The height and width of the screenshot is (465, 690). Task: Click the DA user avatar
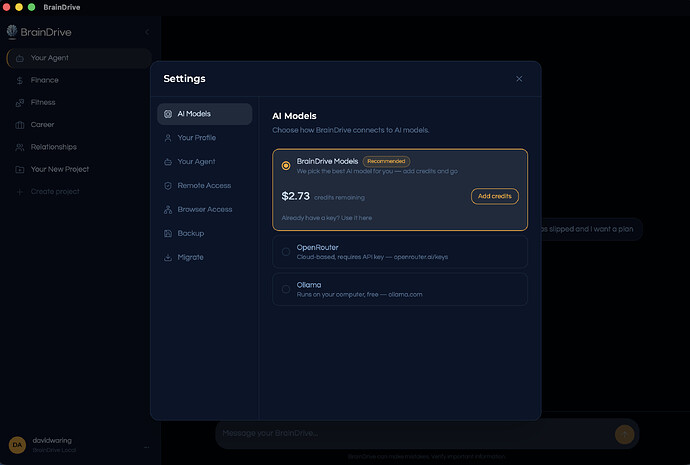click(x=17, y=445)
